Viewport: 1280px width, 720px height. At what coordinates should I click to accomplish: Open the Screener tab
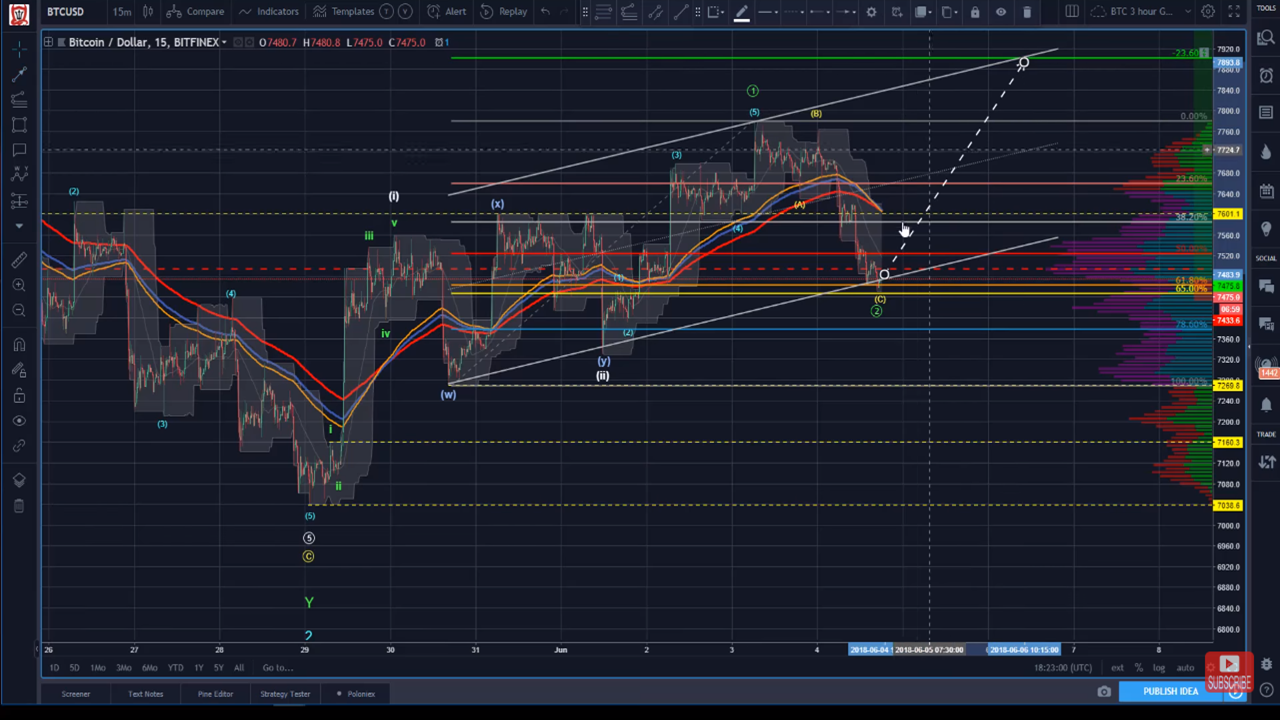coord(76,694)
